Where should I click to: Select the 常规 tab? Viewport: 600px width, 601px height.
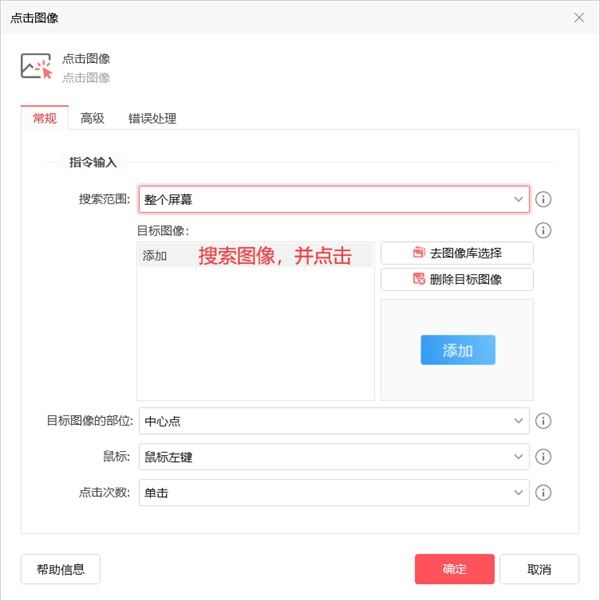coord(45,118)
